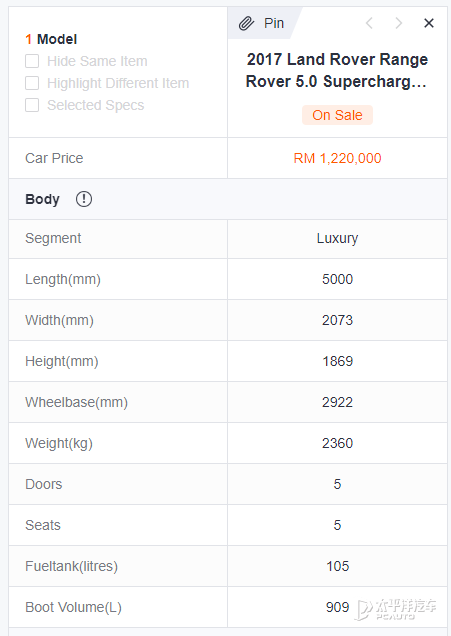Image resolution: width=451 pixels, height=636 pixels.
Task: Enable Hide Same Item checkbox
Action: pos(32,61)
